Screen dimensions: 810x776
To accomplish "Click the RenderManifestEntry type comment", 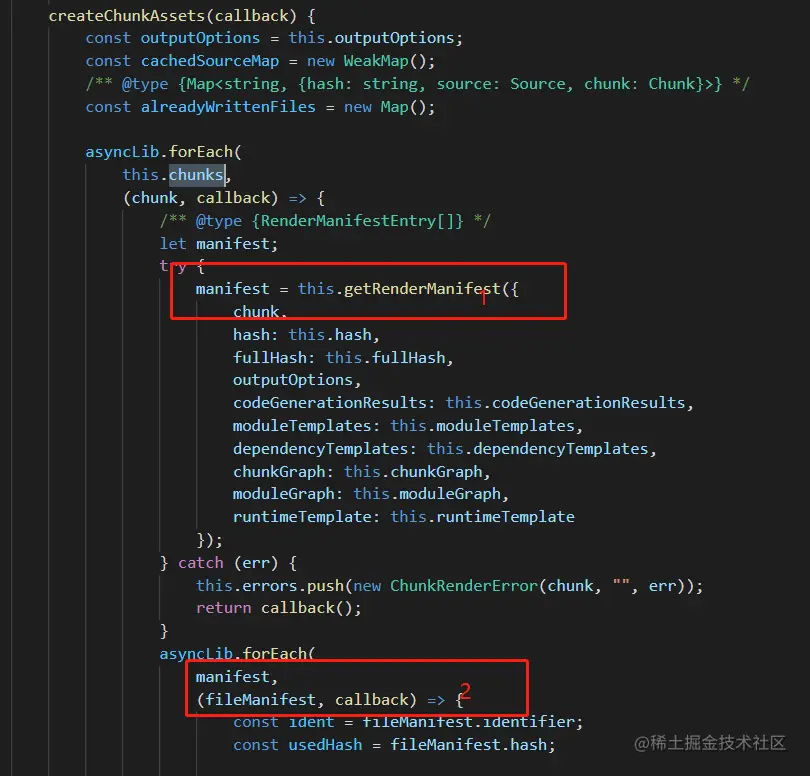I will [324, 221].
